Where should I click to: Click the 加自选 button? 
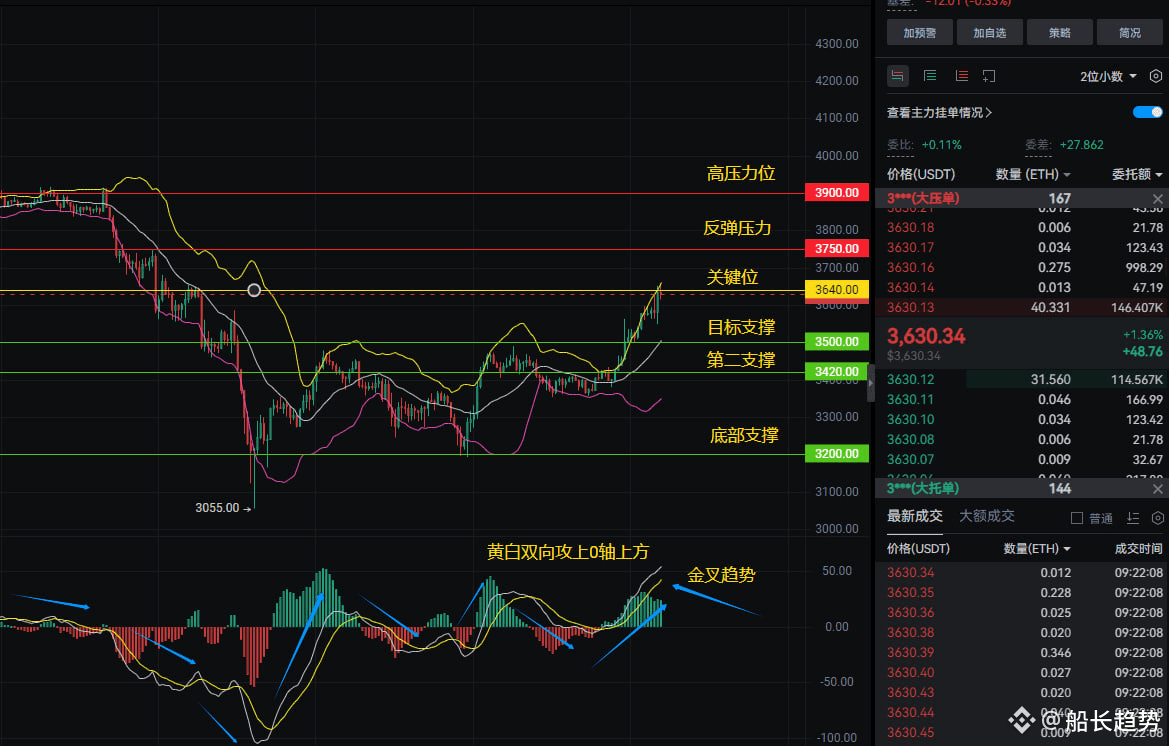click(989, 33)
